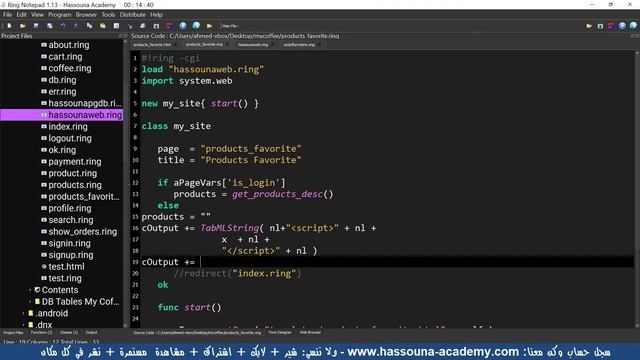
Task: Open the Help menu
Action: click(x=156, y=15)
